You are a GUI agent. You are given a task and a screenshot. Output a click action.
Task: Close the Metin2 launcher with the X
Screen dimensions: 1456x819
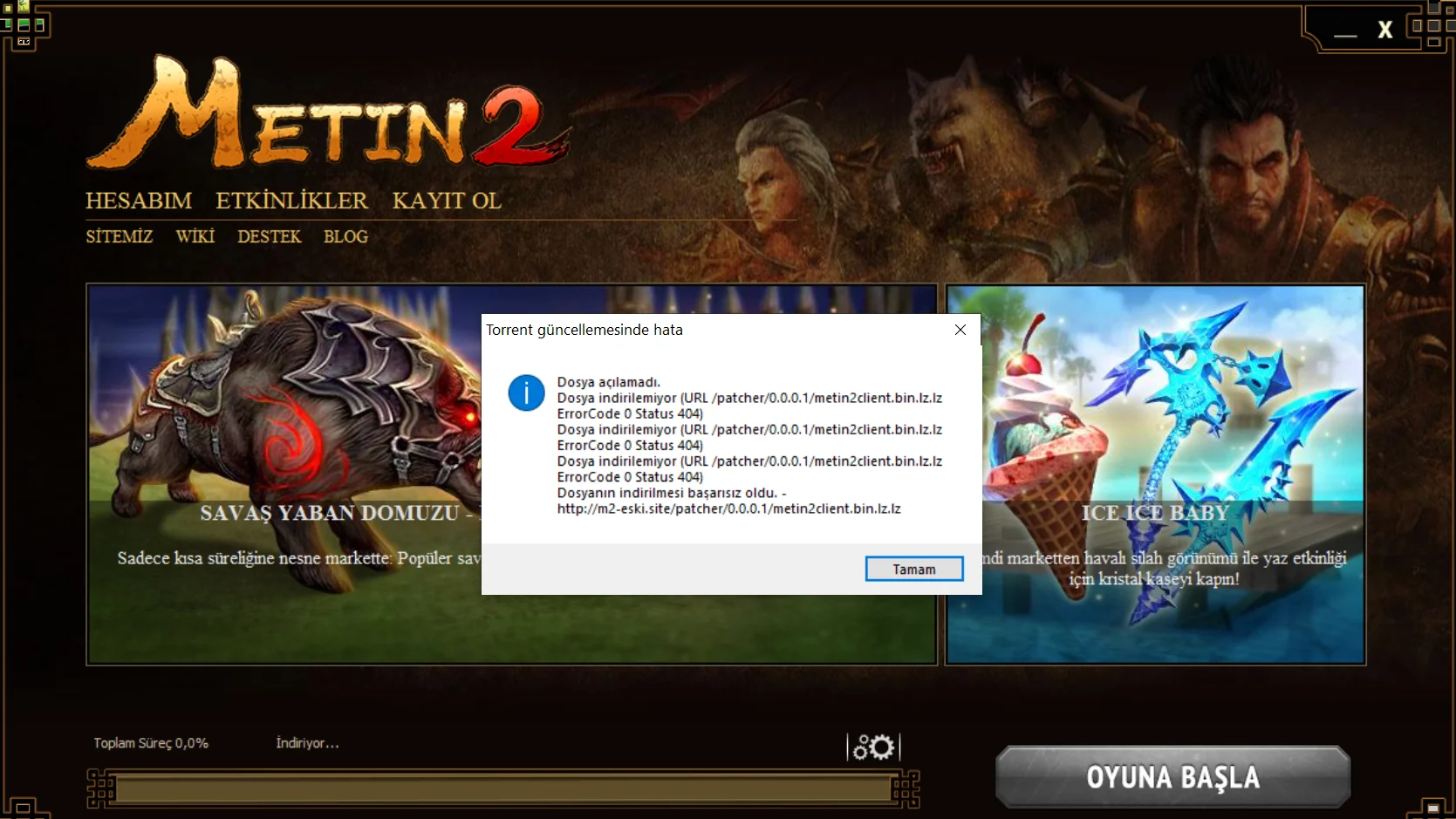click(x=1384, y=31)
